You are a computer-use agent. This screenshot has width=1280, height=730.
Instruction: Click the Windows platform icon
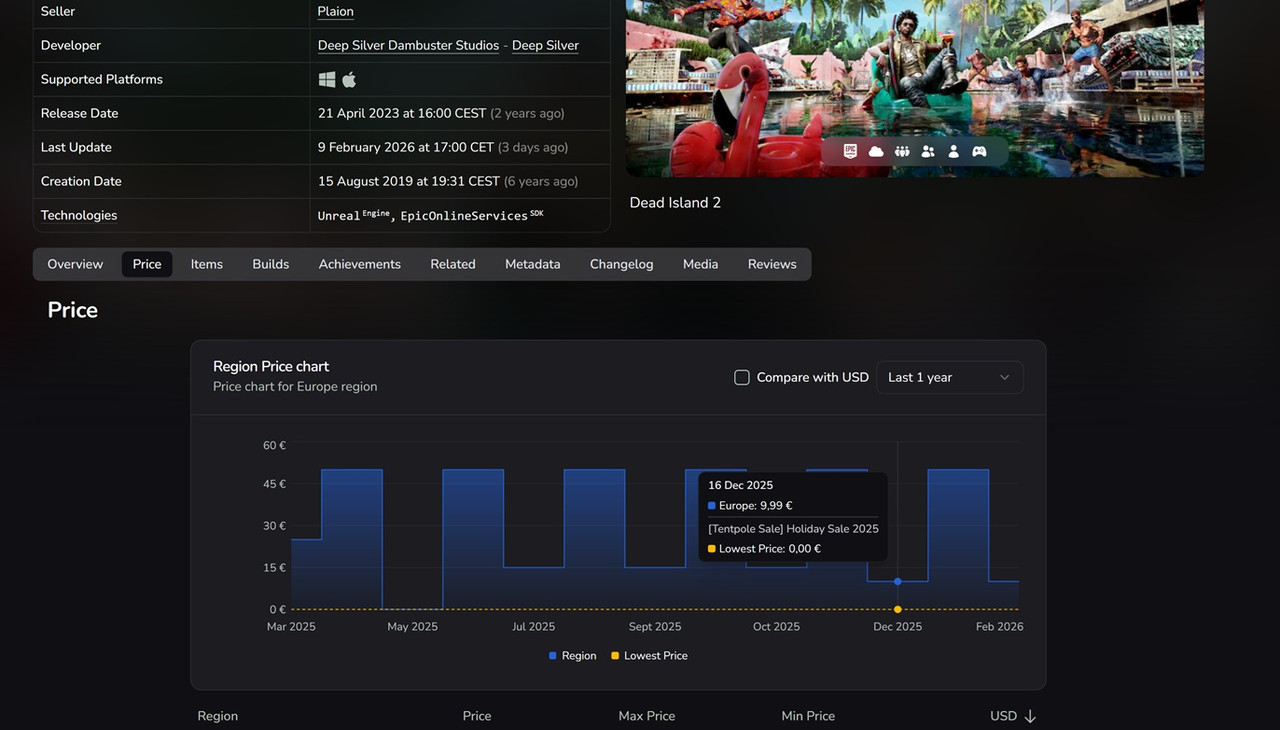[326, 79]
